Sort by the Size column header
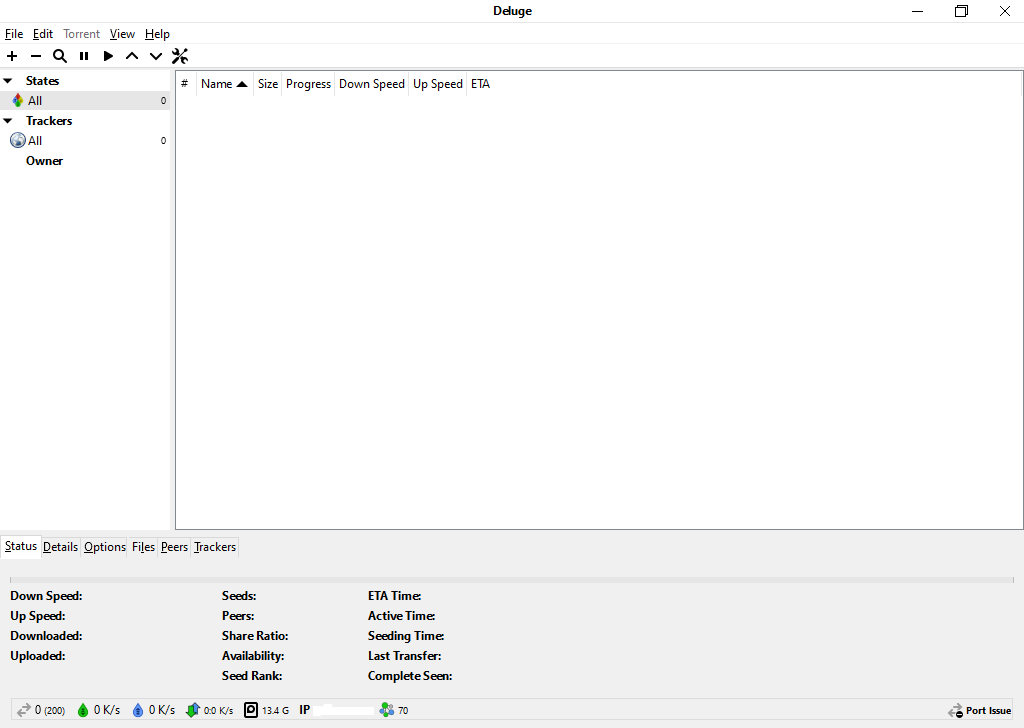 [x=268, y=84]
